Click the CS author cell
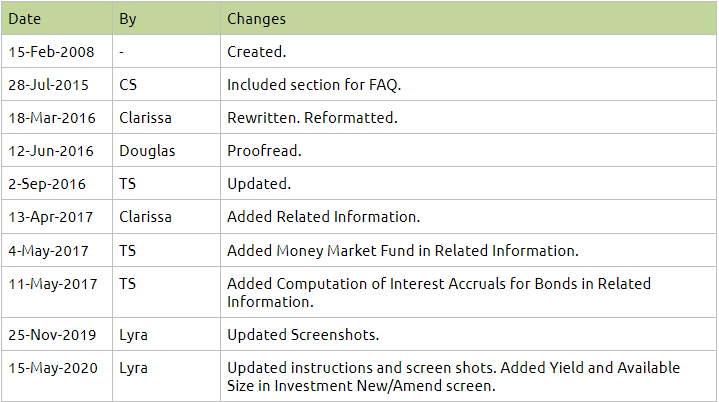 (128, 84)
